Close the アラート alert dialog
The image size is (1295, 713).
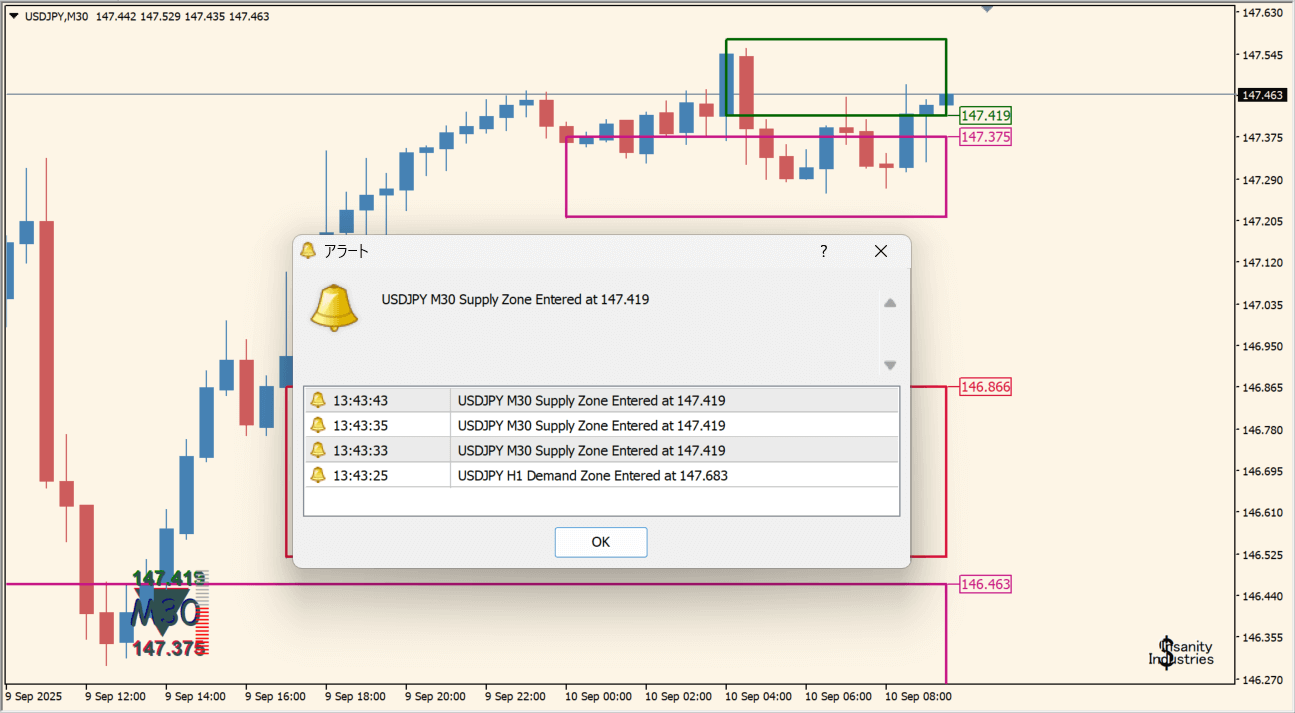pyautogui.click(x=880, y=251)
